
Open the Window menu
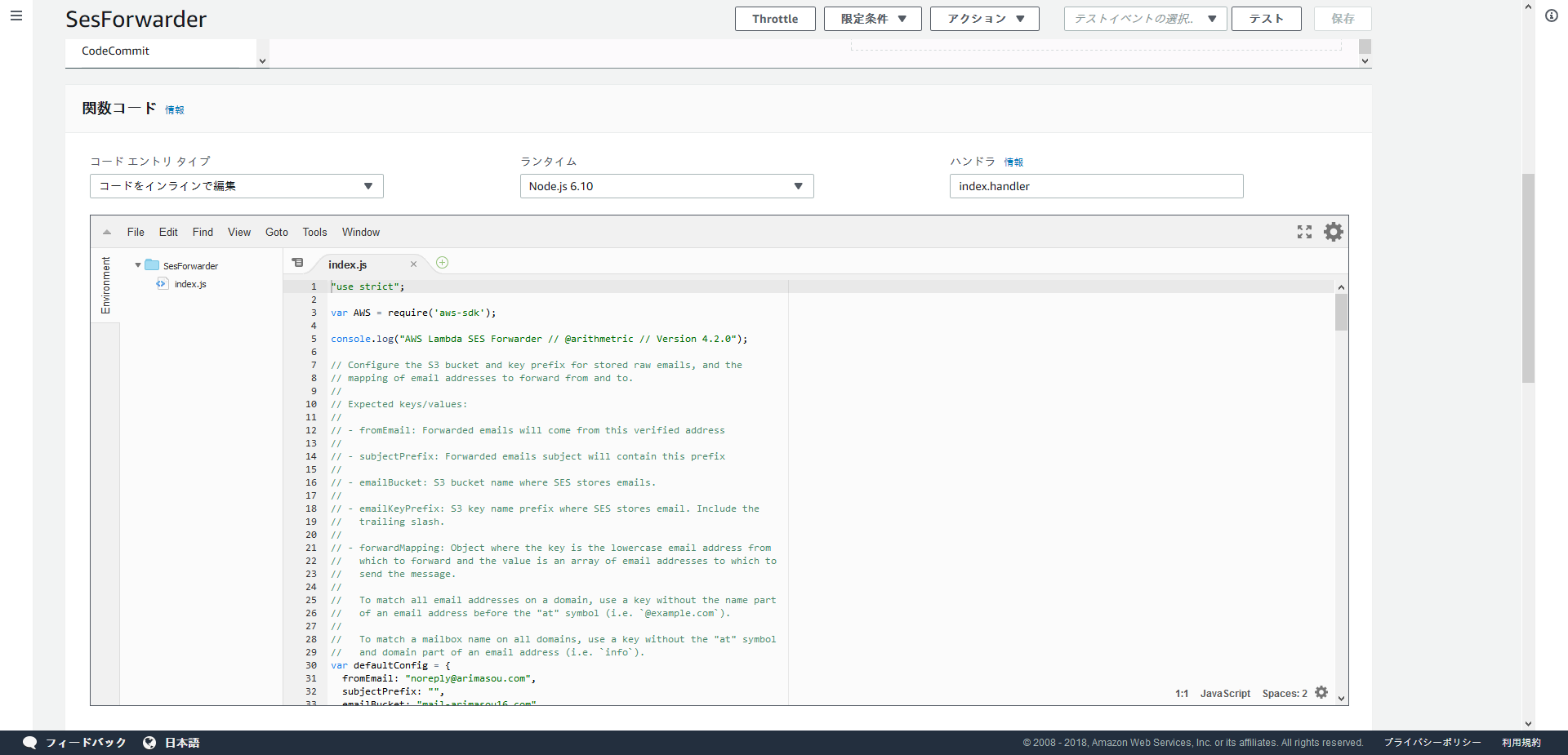pyautogui.click(x=361, y=233)
